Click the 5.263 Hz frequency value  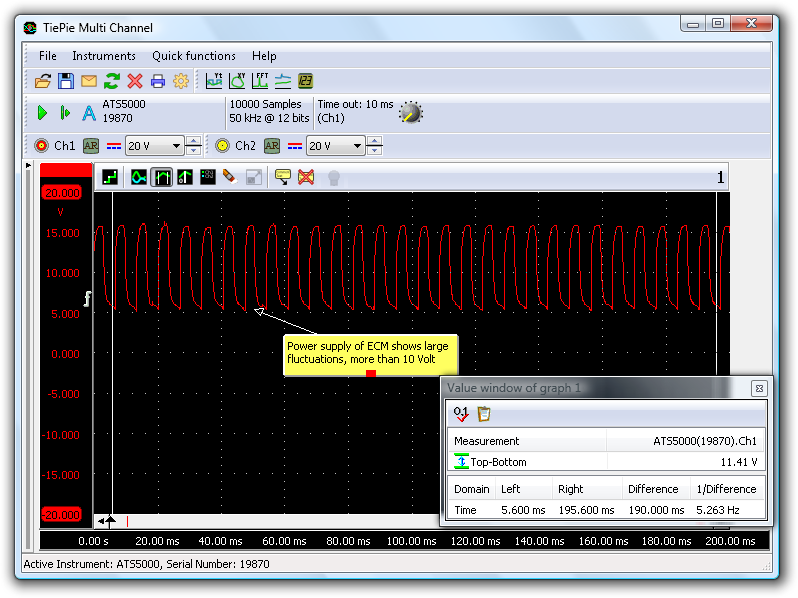(718, 510)
